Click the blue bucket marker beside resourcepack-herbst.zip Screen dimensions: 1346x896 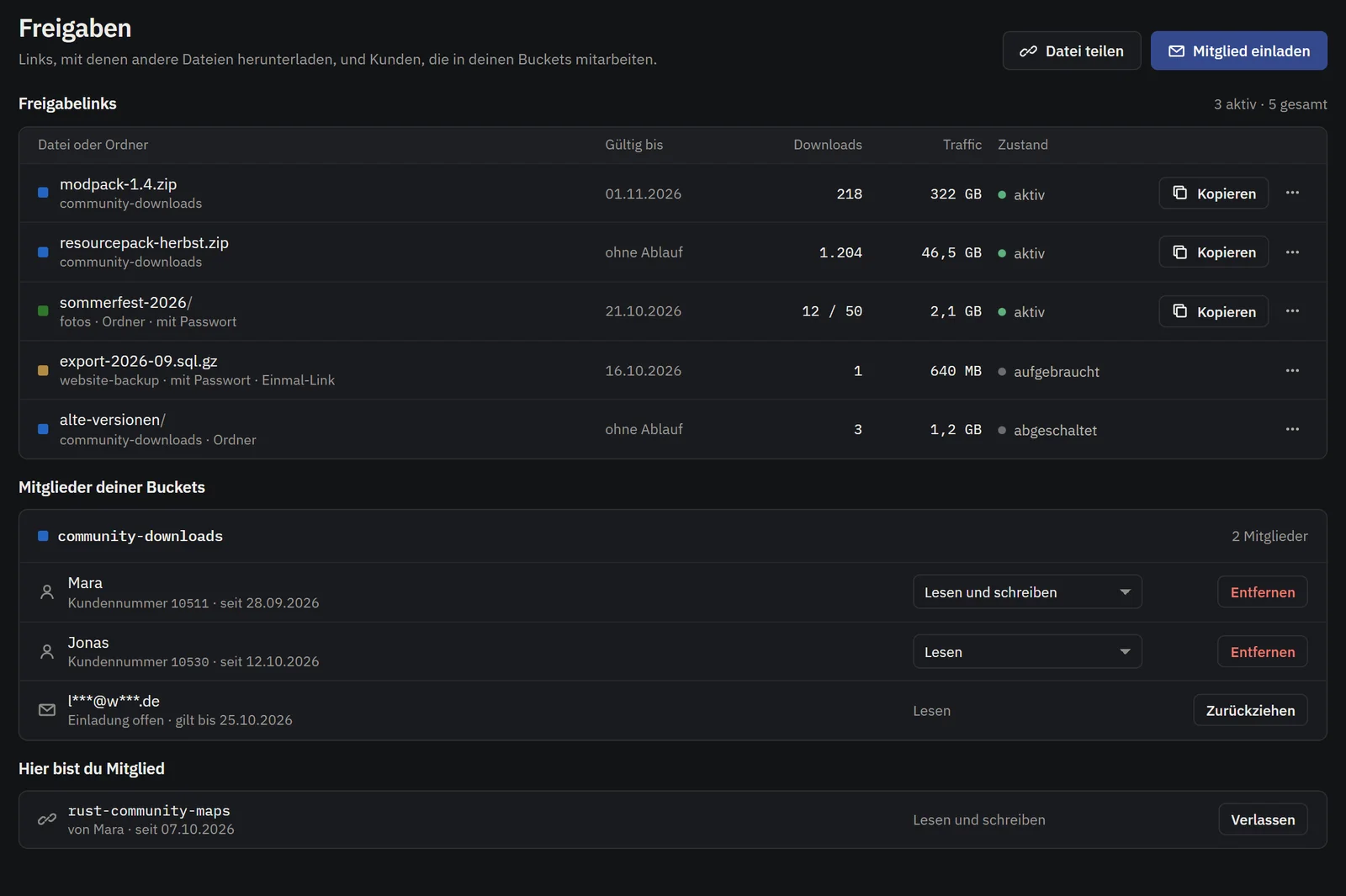tap(43, 252)
